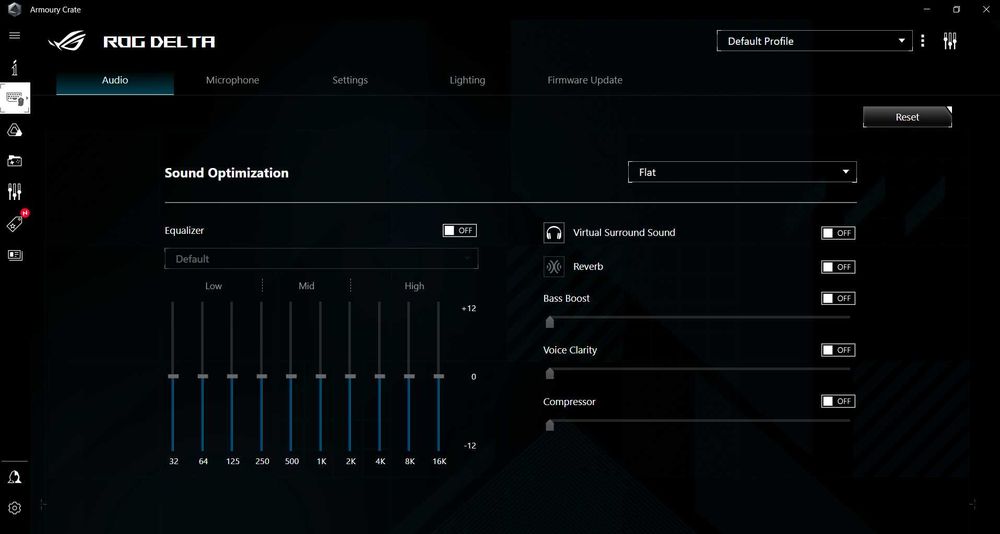Enable the Reverb toggle
Screen dimensions: 1000x534
838,267
